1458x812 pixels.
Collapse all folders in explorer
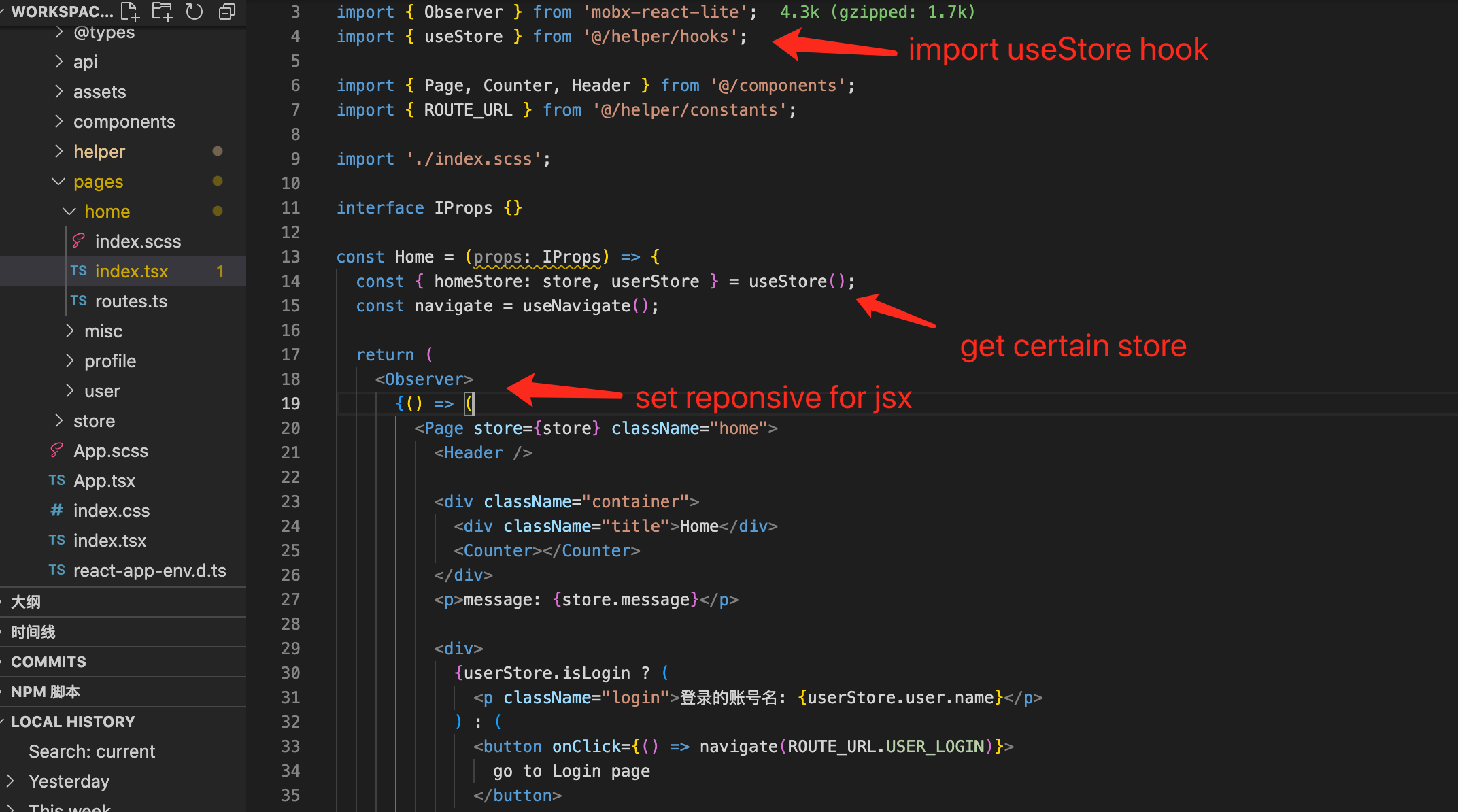pyautogui.click(x=227, y=11)
